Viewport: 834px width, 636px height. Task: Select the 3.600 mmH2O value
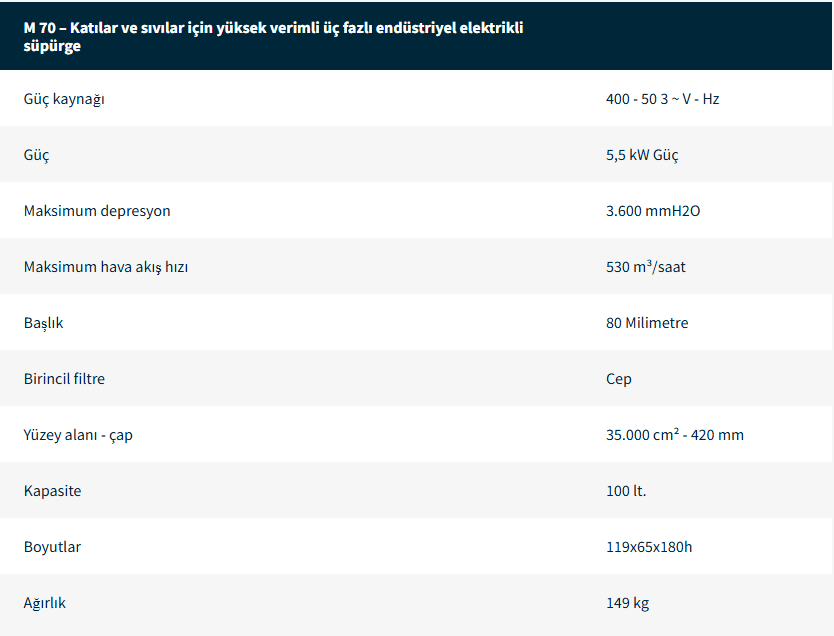click(653, 211)
